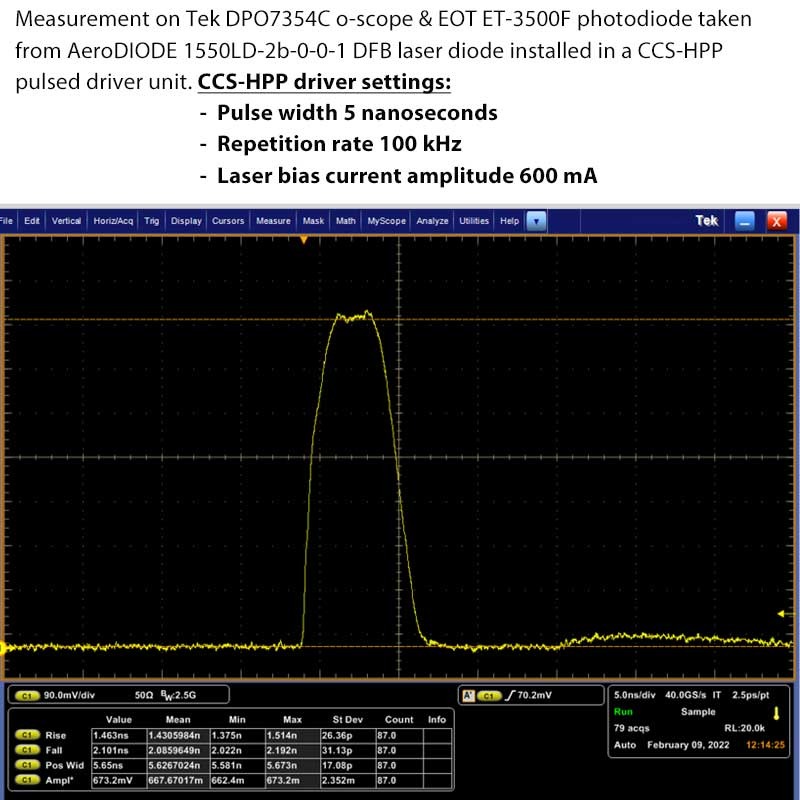Click the Mean column header
Viewport: 800px width, 800px height.
(178, 719)
